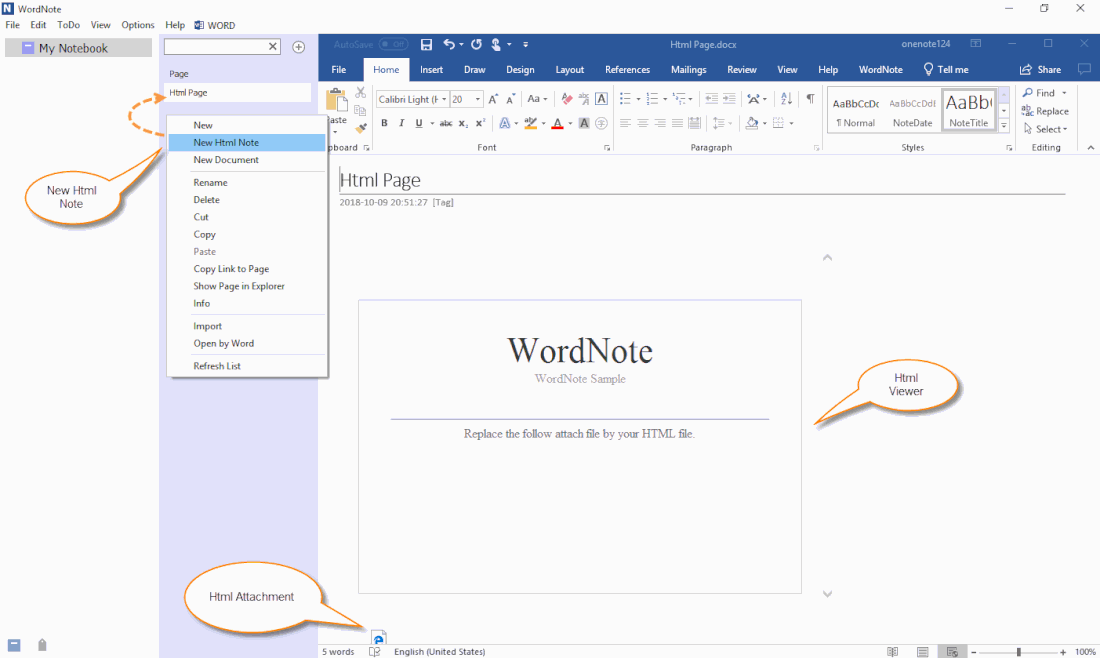Image resolution: width=1100 pixels, height=658 pixels.
Task: Toggle Bold formatting
Action: (384, 123)
